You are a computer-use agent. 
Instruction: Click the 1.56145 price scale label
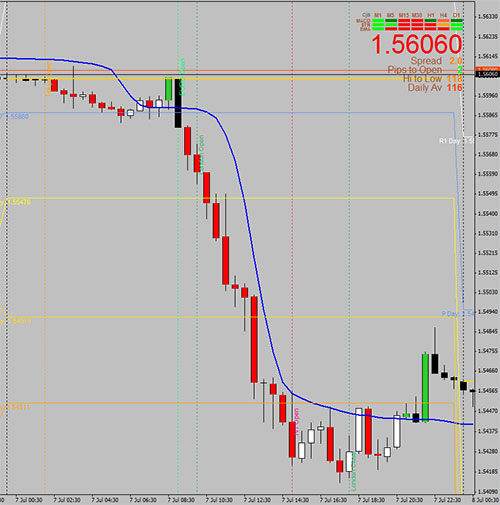click(x=487, y=56)
